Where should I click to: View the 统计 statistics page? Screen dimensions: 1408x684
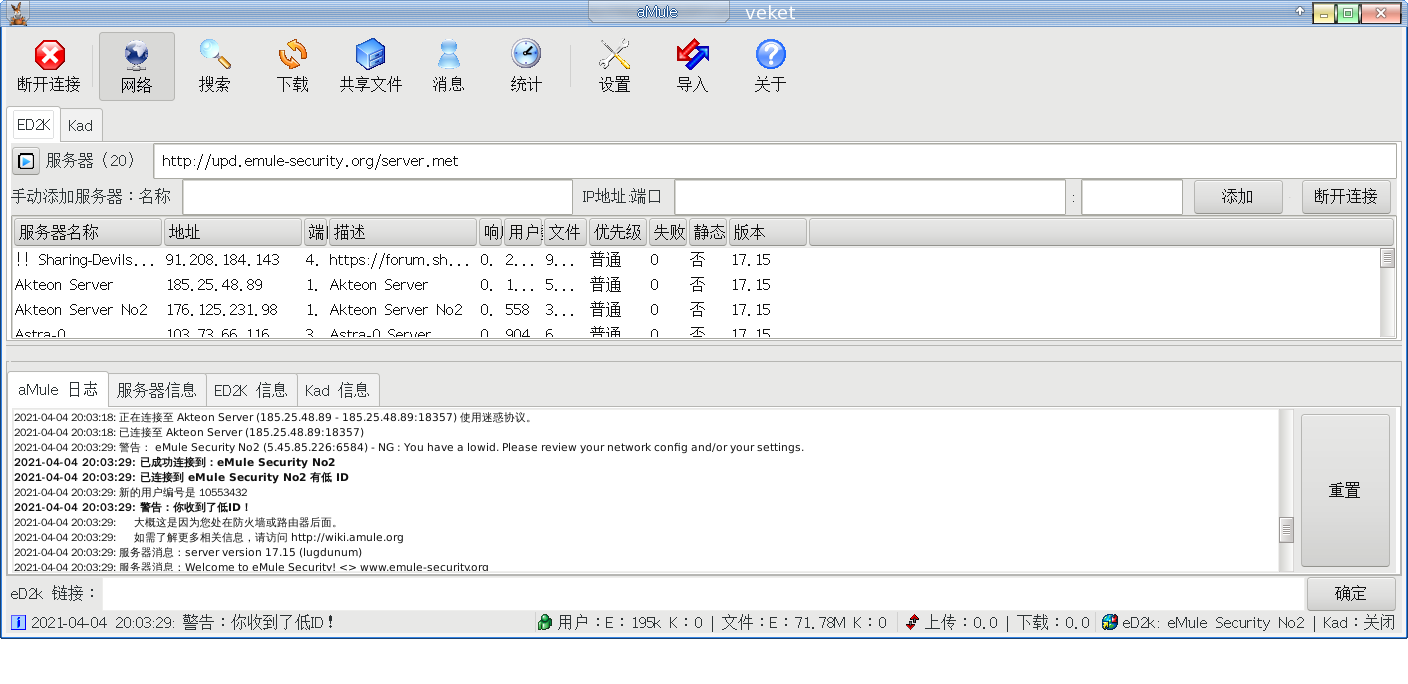tap(527, 67)
